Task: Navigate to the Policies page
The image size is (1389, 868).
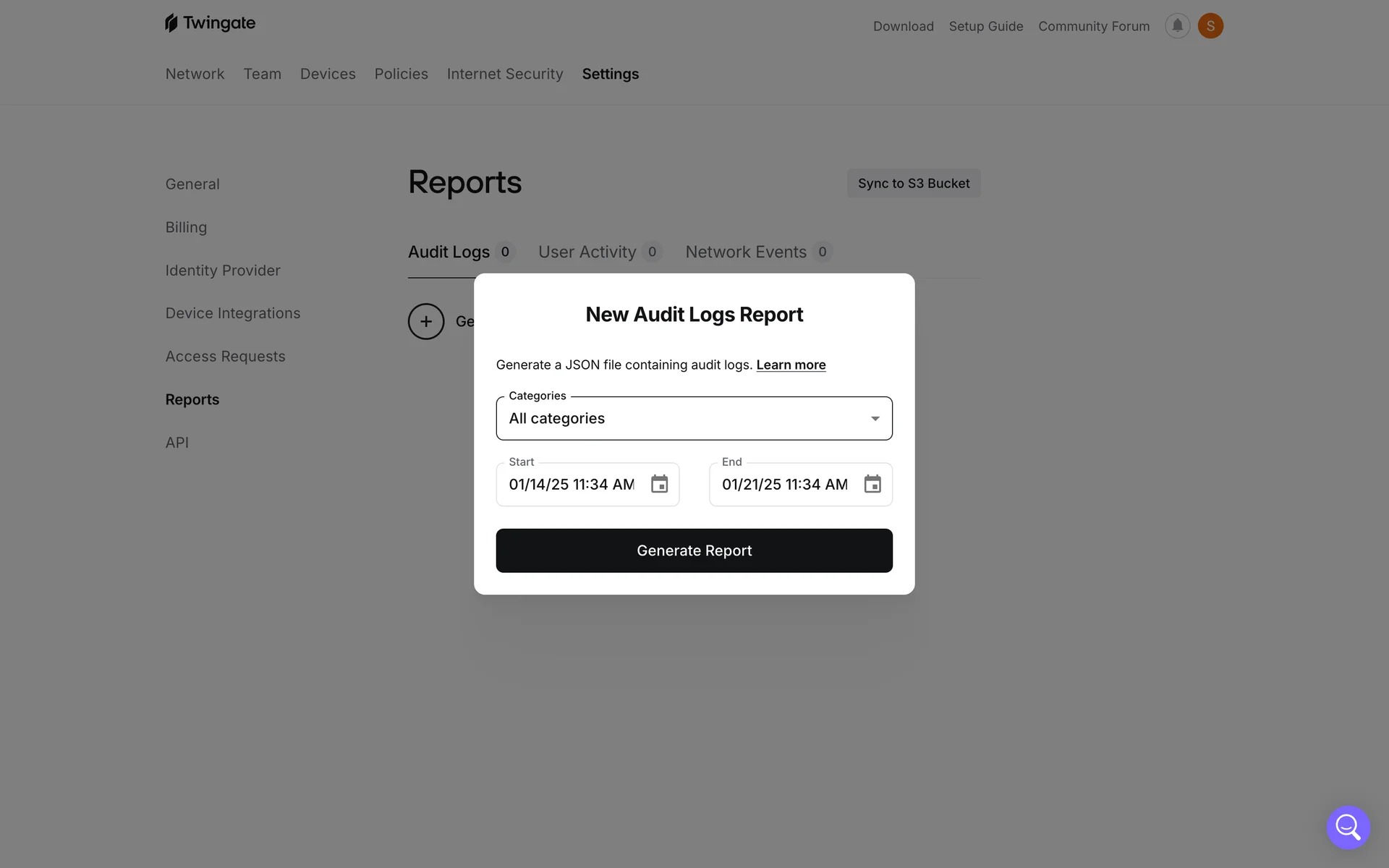Action: pos(401,74)
